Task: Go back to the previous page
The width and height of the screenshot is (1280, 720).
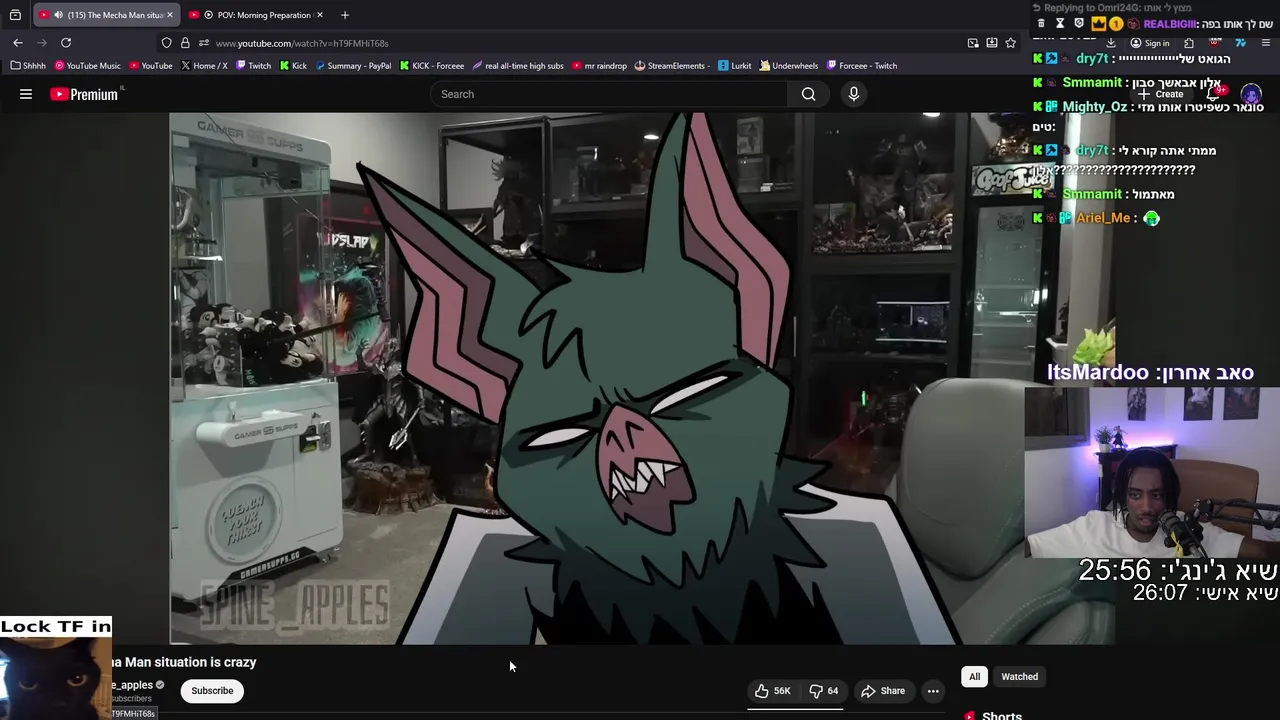Action: click(18, 43)
